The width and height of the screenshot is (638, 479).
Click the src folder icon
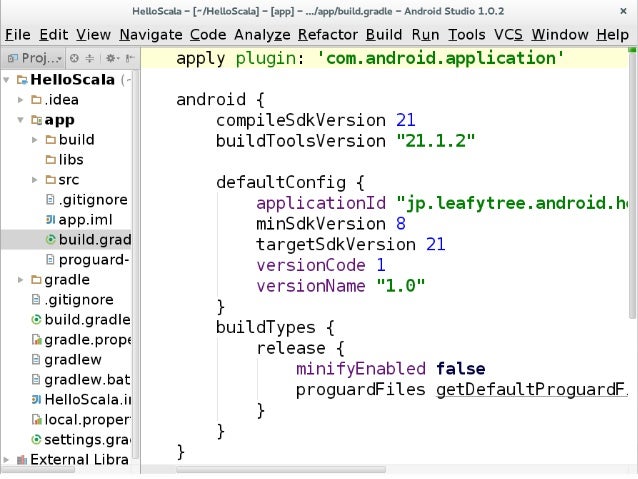[50, 180]
